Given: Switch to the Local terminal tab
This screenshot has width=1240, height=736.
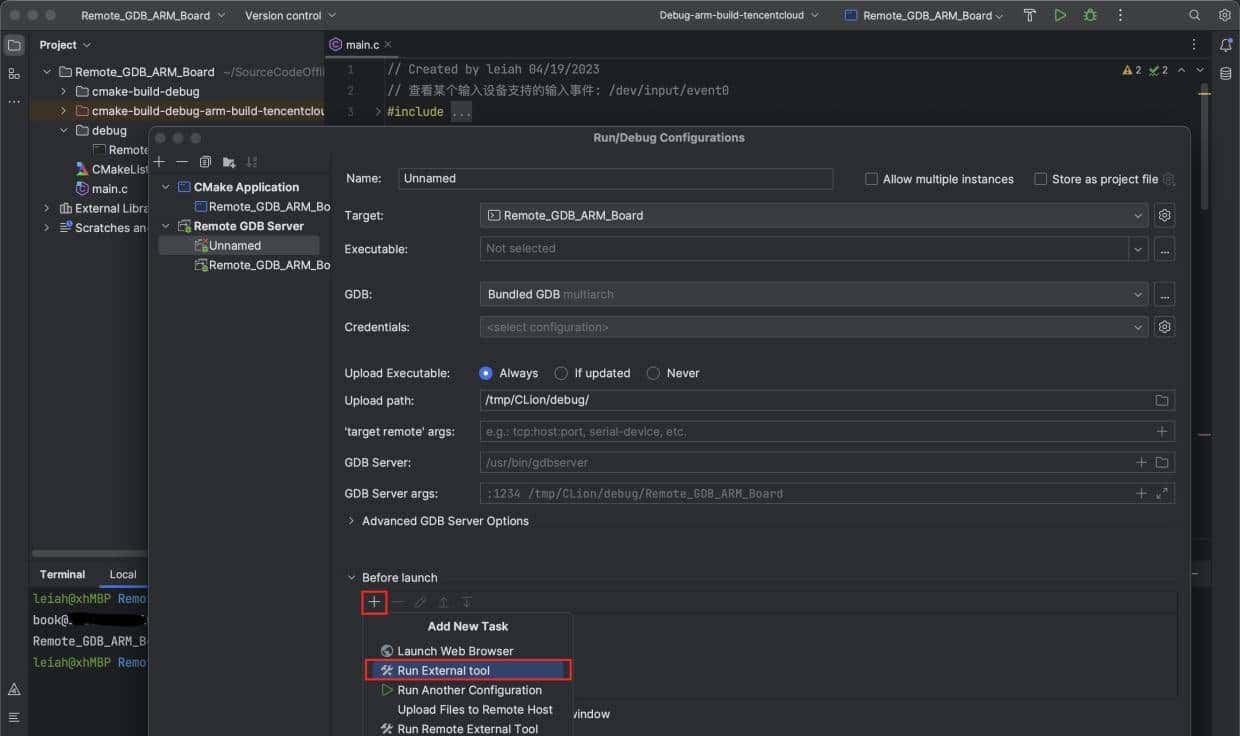Looking at the screenshot, I should (123, 574).
